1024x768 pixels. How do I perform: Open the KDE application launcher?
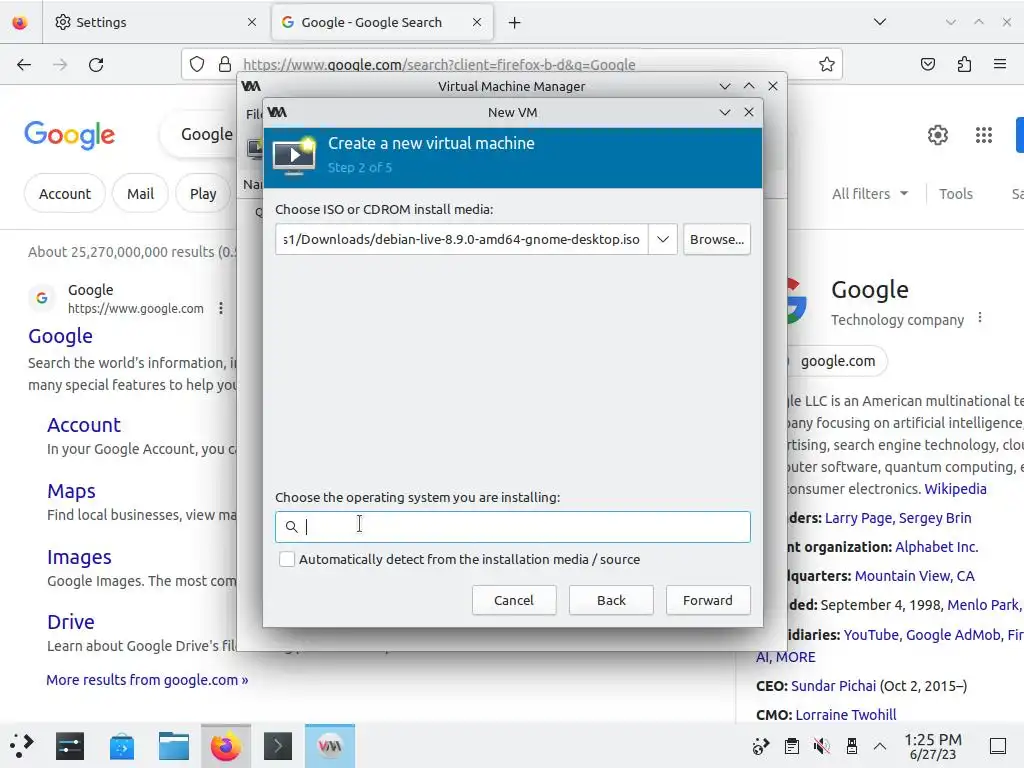(22, 745)
